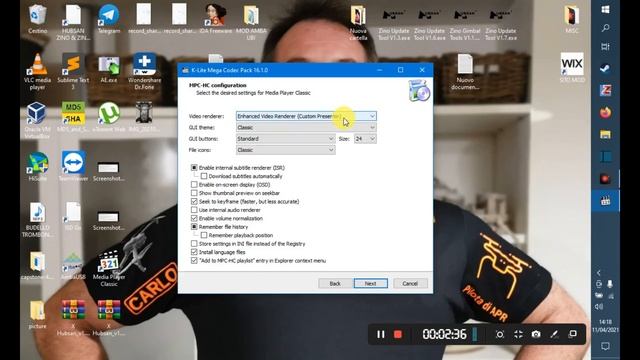Enable on-screen display (OSD) checkbox
This screenshot has height=360, width=640.
(x=194, y=184)
